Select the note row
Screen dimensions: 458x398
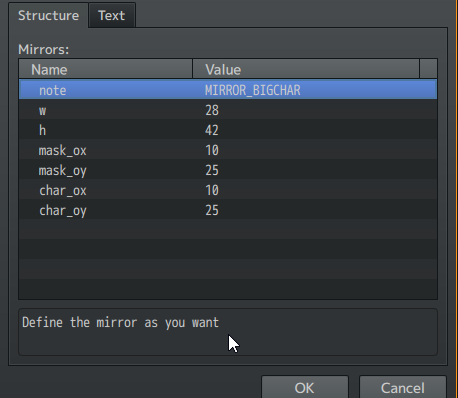[x=228, y=89]
